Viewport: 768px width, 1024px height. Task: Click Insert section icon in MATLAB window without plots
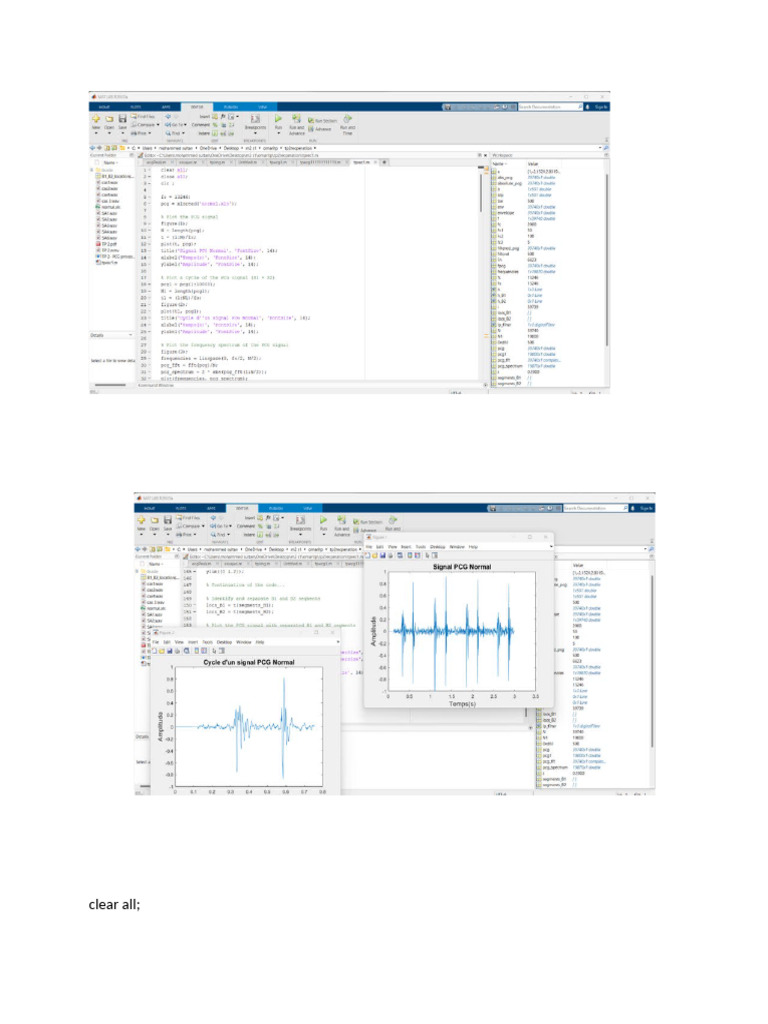[x=215, y=116]
